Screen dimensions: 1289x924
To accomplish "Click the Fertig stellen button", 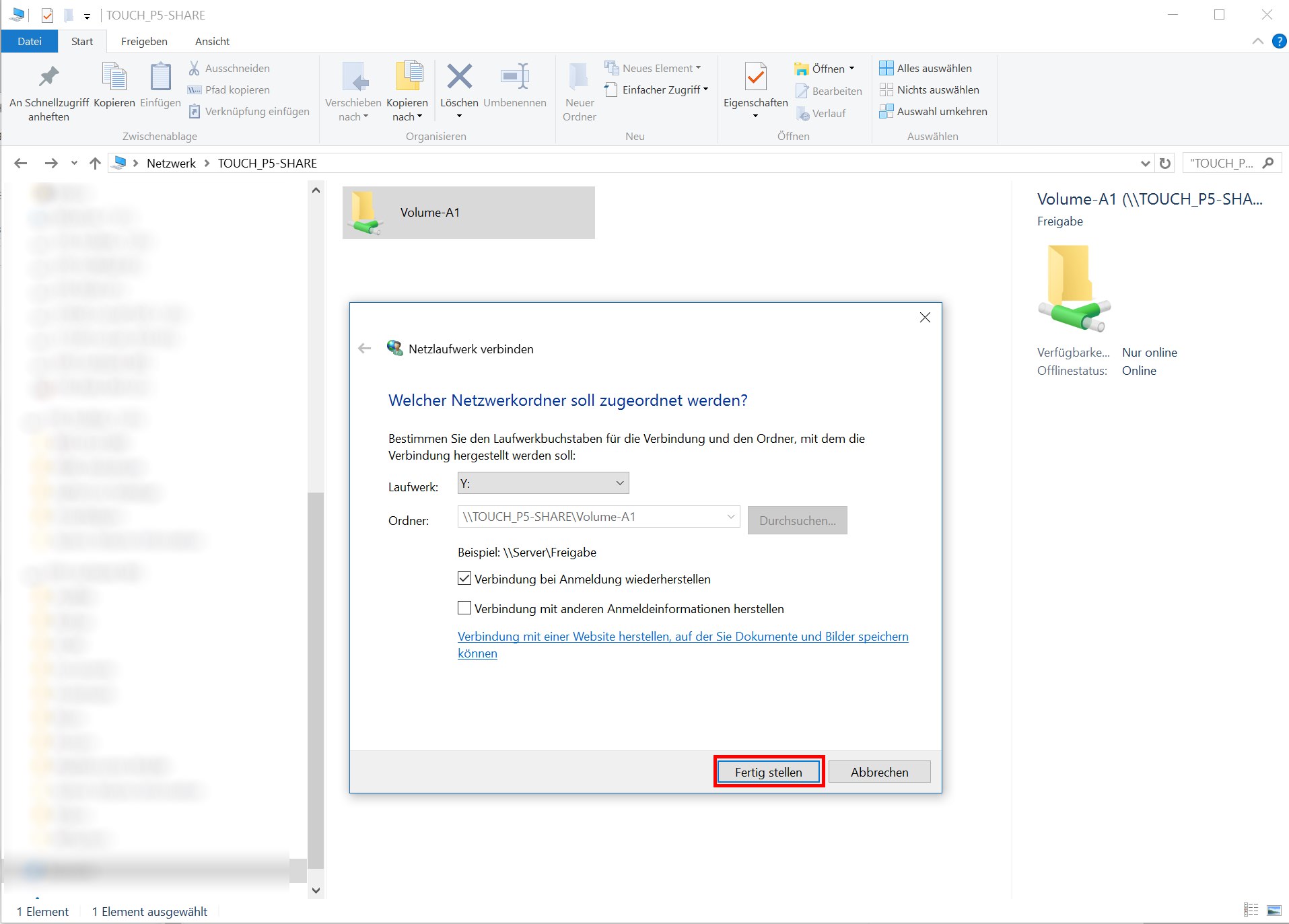I will click(768, 772).
